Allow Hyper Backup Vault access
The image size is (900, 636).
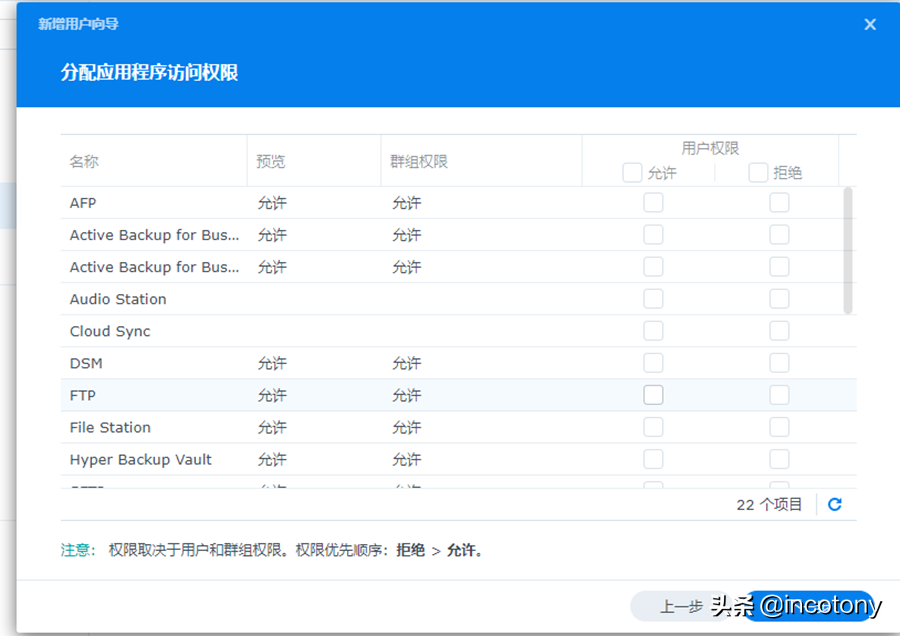(x=653, y=460)
